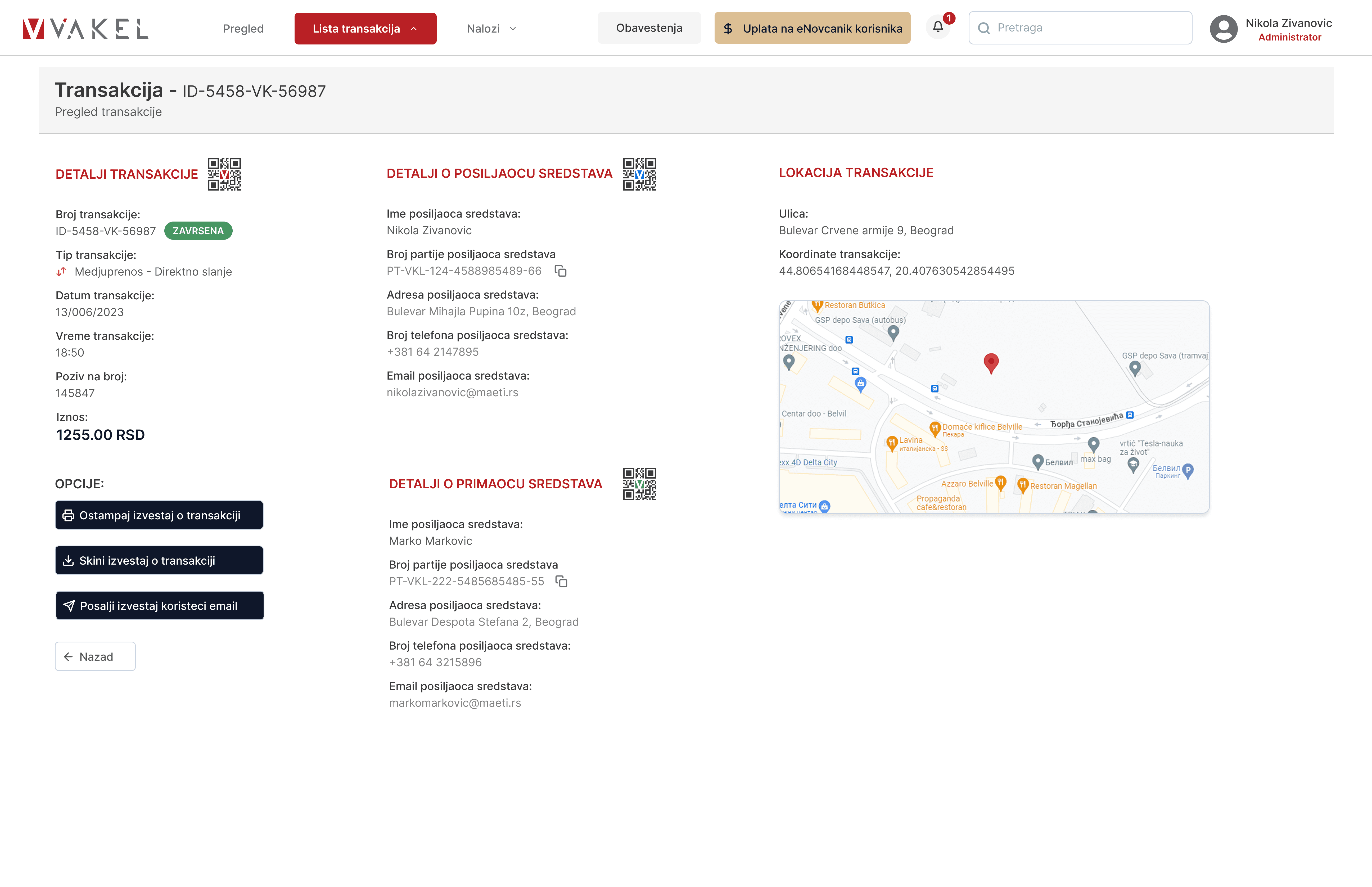Image resolution: width=1372 pixels, height=887 pixels.
Task: Open Nikola Zivanovic Administrator profile
Action: click(1271, 29)
